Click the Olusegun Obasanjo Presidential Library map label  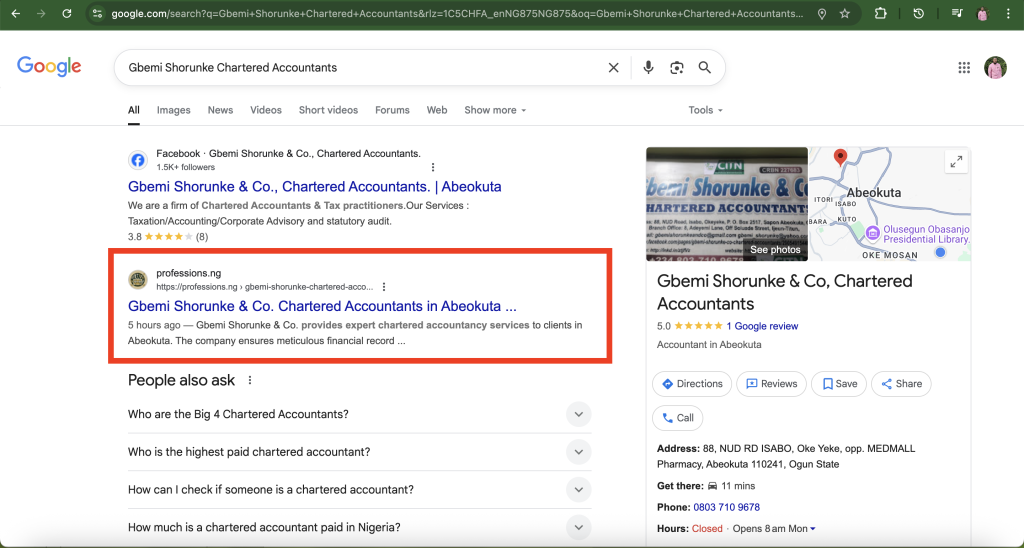926,234
